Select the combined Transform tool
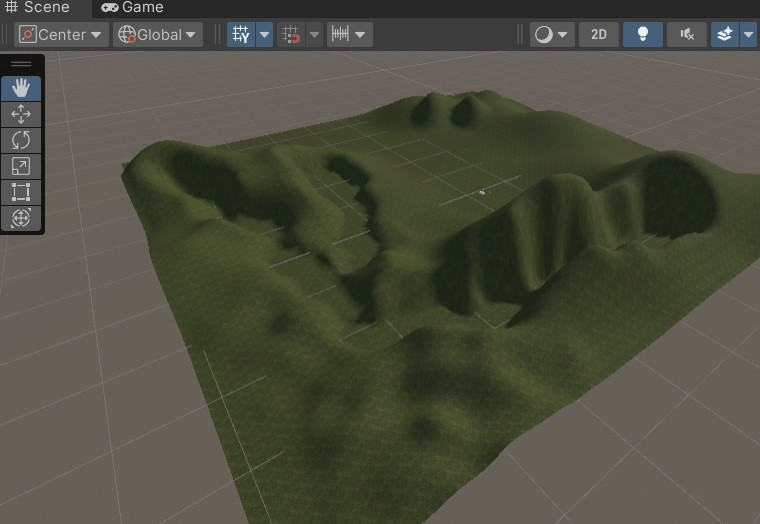Screen dimensions: 760x524 21,218
